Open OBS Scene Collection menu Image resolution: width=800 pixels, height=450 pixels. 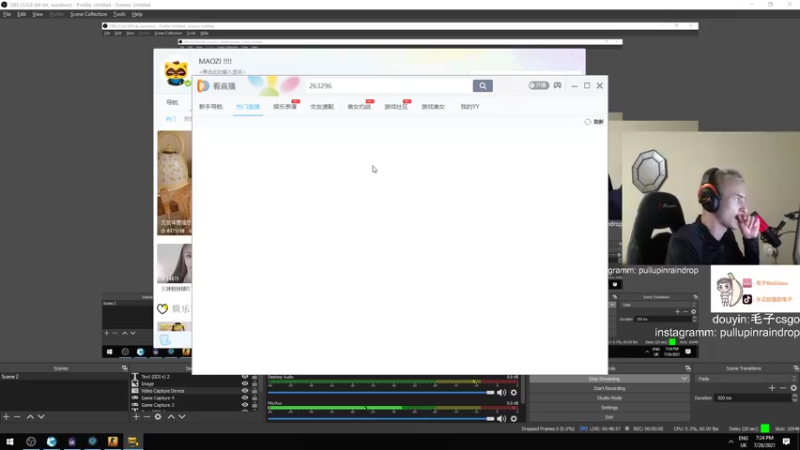click(x=88, y=14)
